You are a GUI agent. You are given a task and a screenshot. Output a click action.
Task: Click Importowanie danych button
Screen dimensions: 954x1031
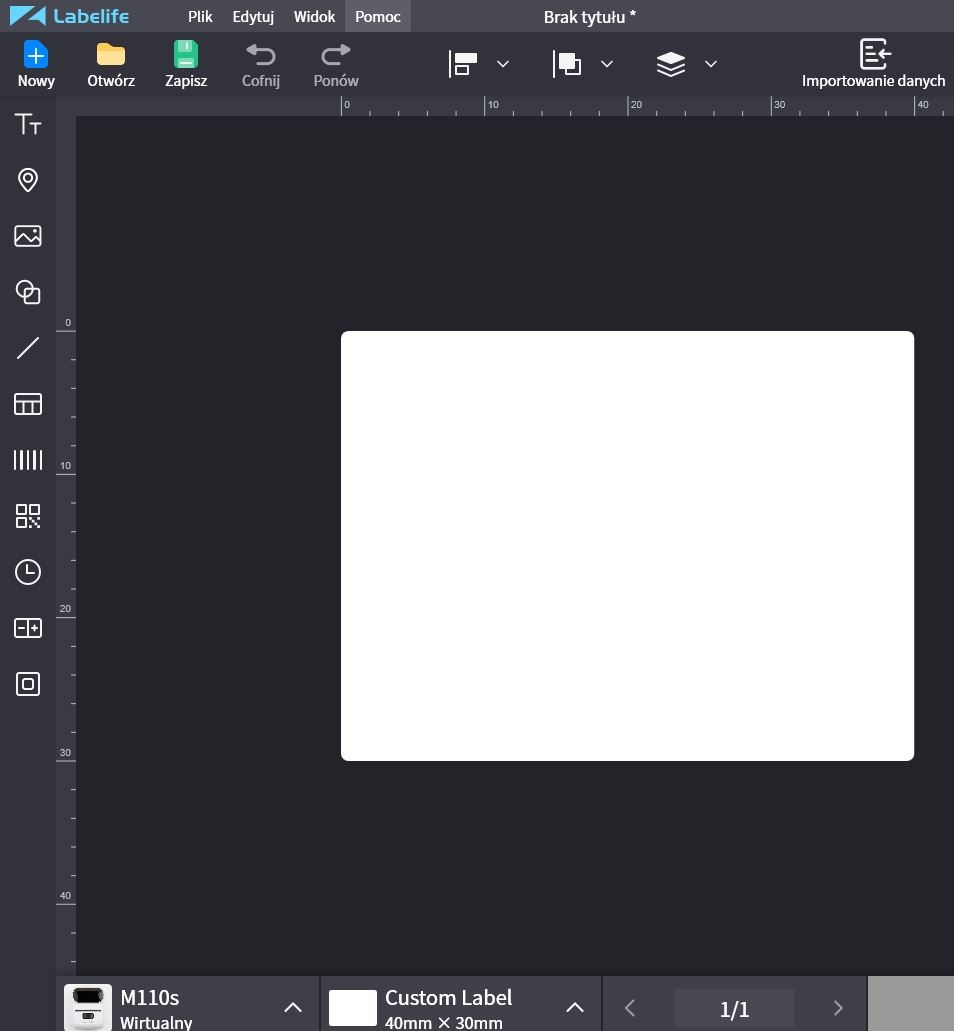click(x=873, y=64)
